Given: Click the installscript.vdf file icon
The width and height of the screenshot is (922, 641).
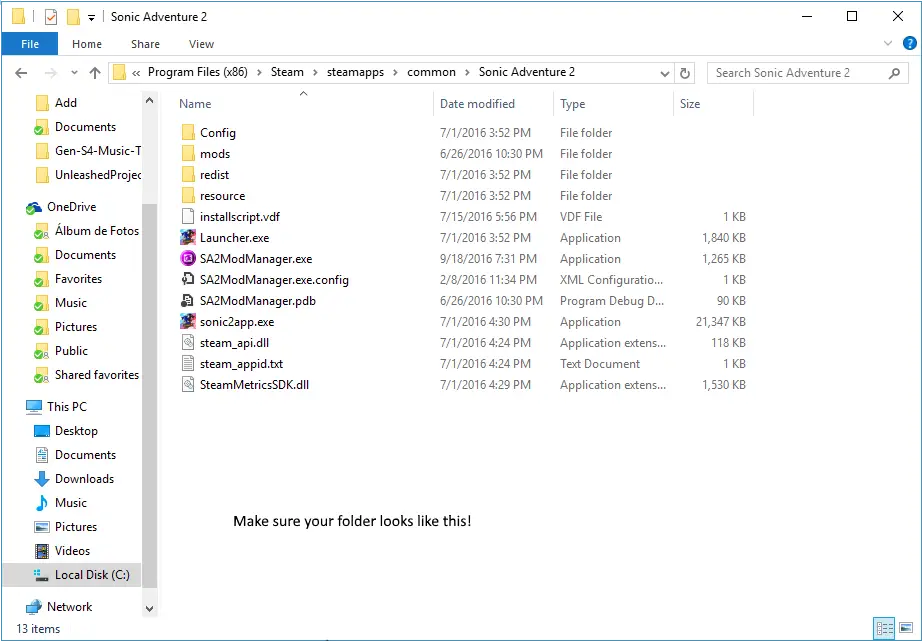Looking at the screenshot, I should click(x=188, y=216).
